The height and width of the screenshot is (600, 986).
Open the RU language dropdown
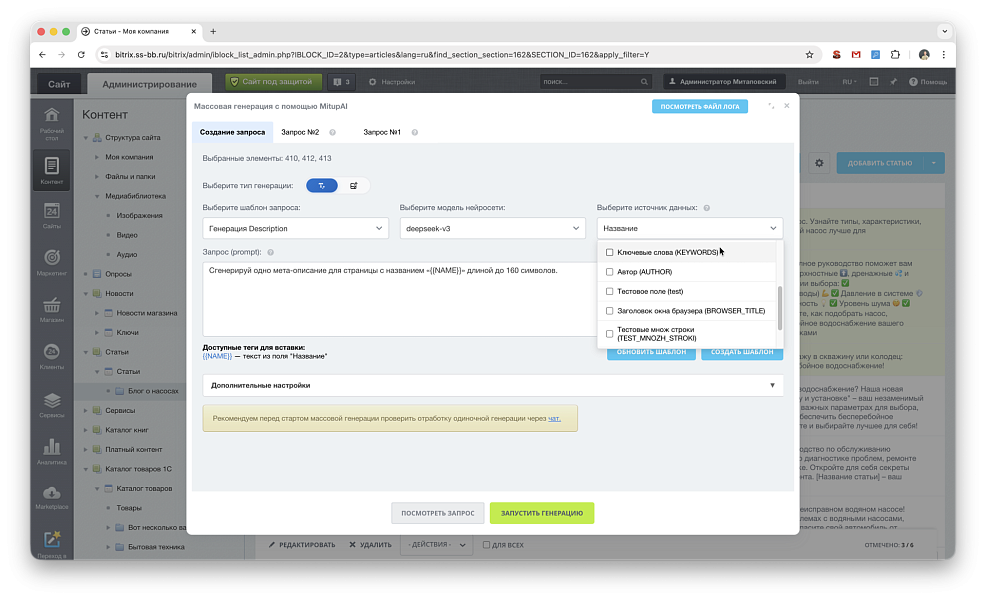(850, 82)
